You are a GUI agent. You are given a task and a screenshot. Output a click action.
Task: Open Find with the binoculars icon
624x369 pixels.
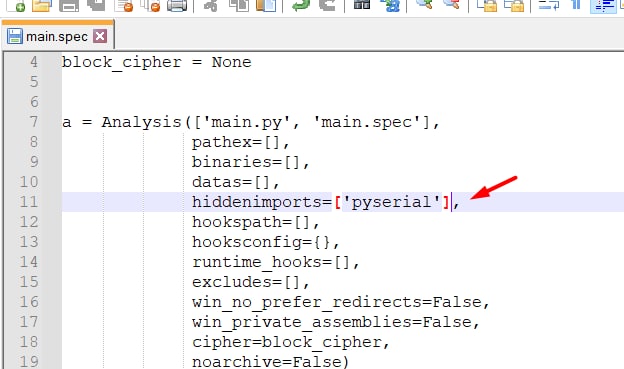point(362,4)
